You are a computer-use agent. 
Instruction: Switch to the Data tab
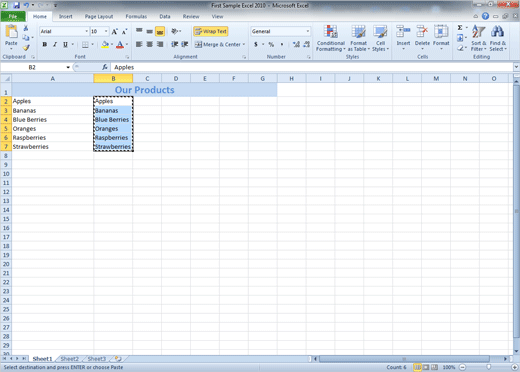point(165,16)
